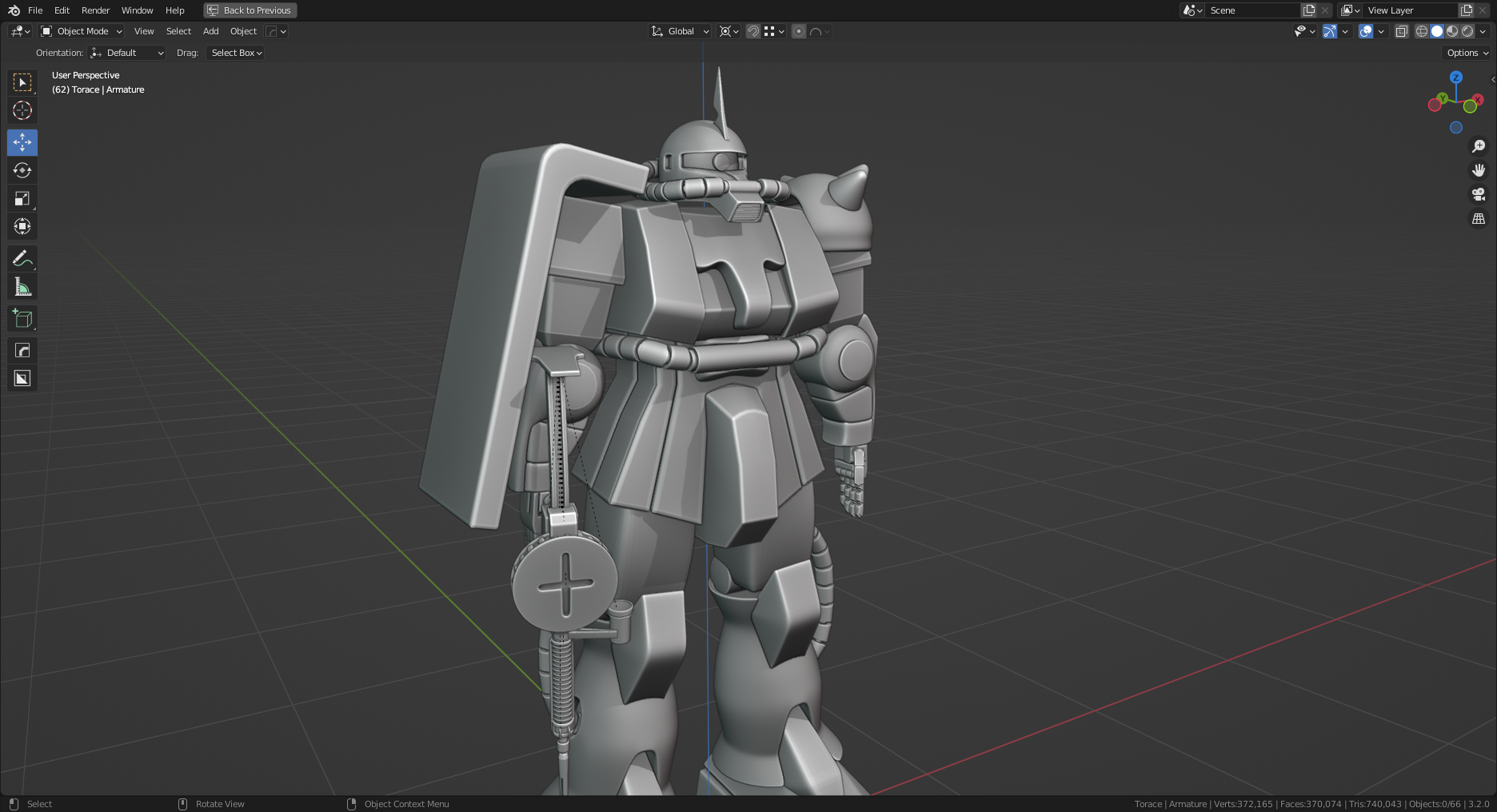The height and width of the screenshot is (812, 1497).
Task: Open the Global transform orientation dropdown
Action: (x=680, y=31)
